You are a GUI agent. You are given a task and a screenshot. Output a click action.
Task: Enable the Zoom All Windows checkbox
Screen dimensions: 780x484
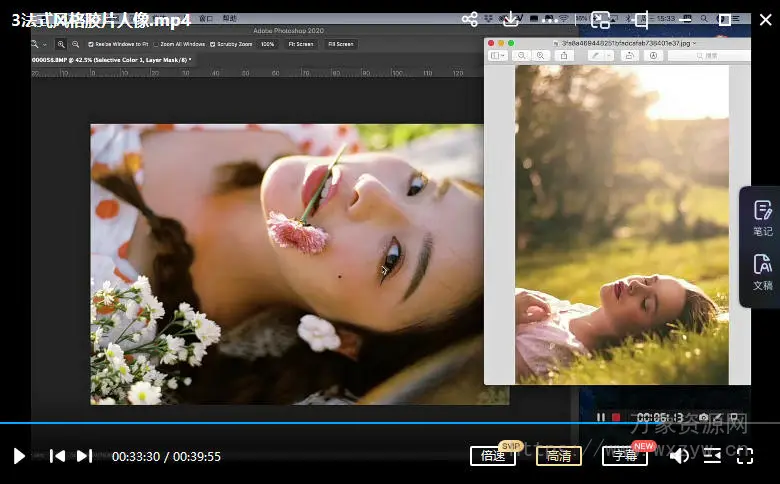click(158, 44)
